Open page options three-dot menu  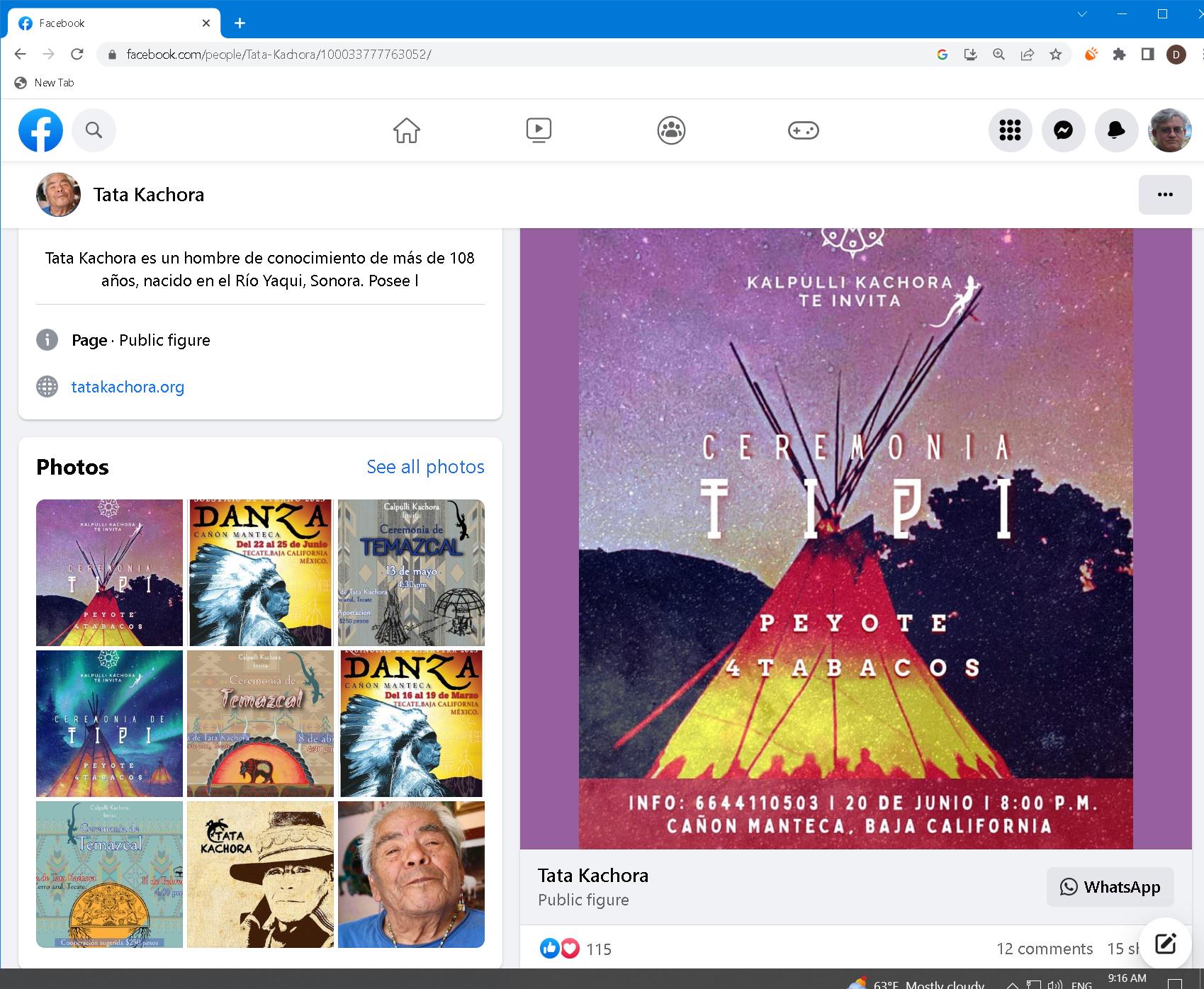(x=1164, y=195)
